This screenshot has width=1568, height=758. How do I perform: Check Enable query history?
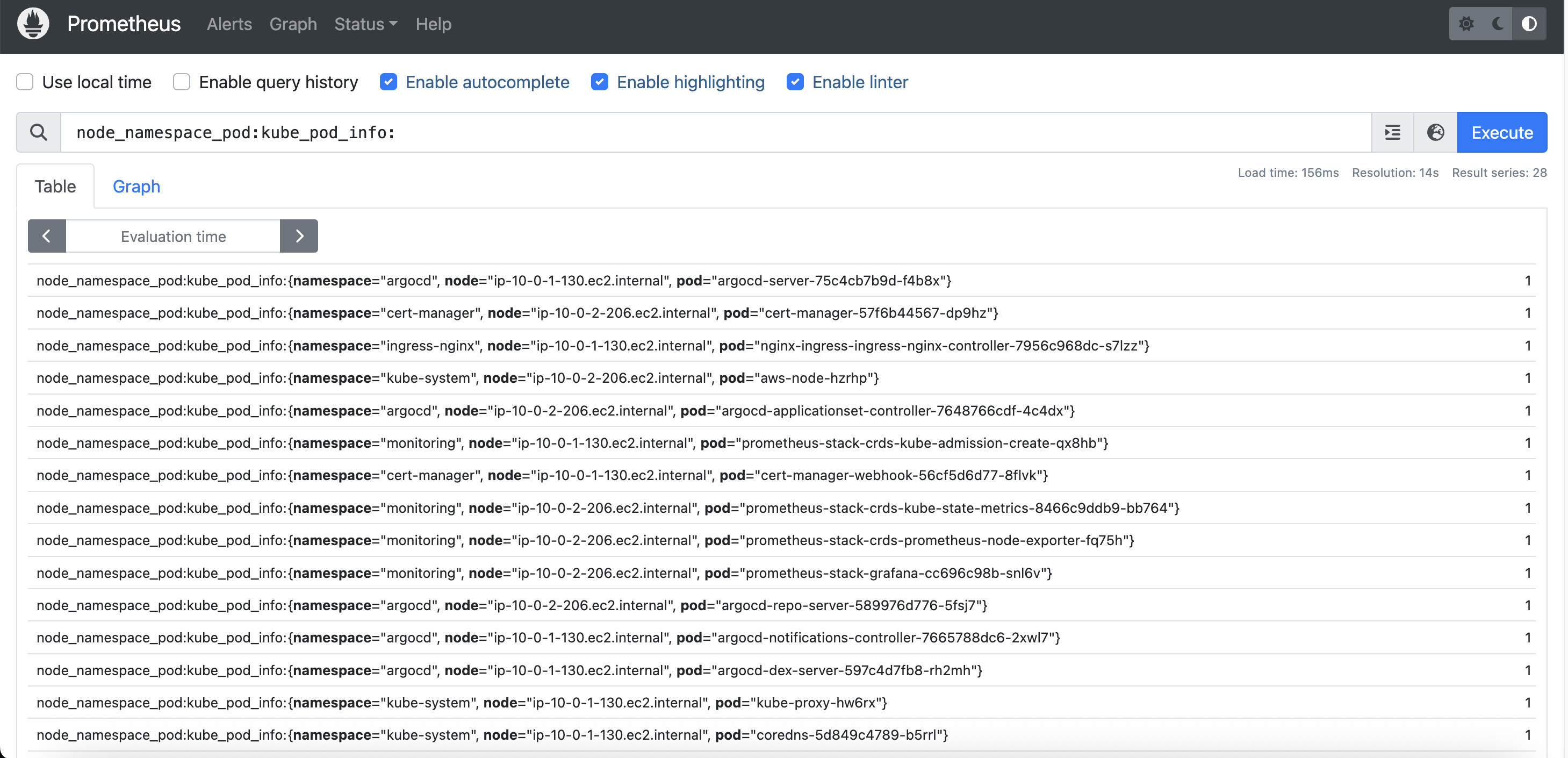[x=182, y=82]
